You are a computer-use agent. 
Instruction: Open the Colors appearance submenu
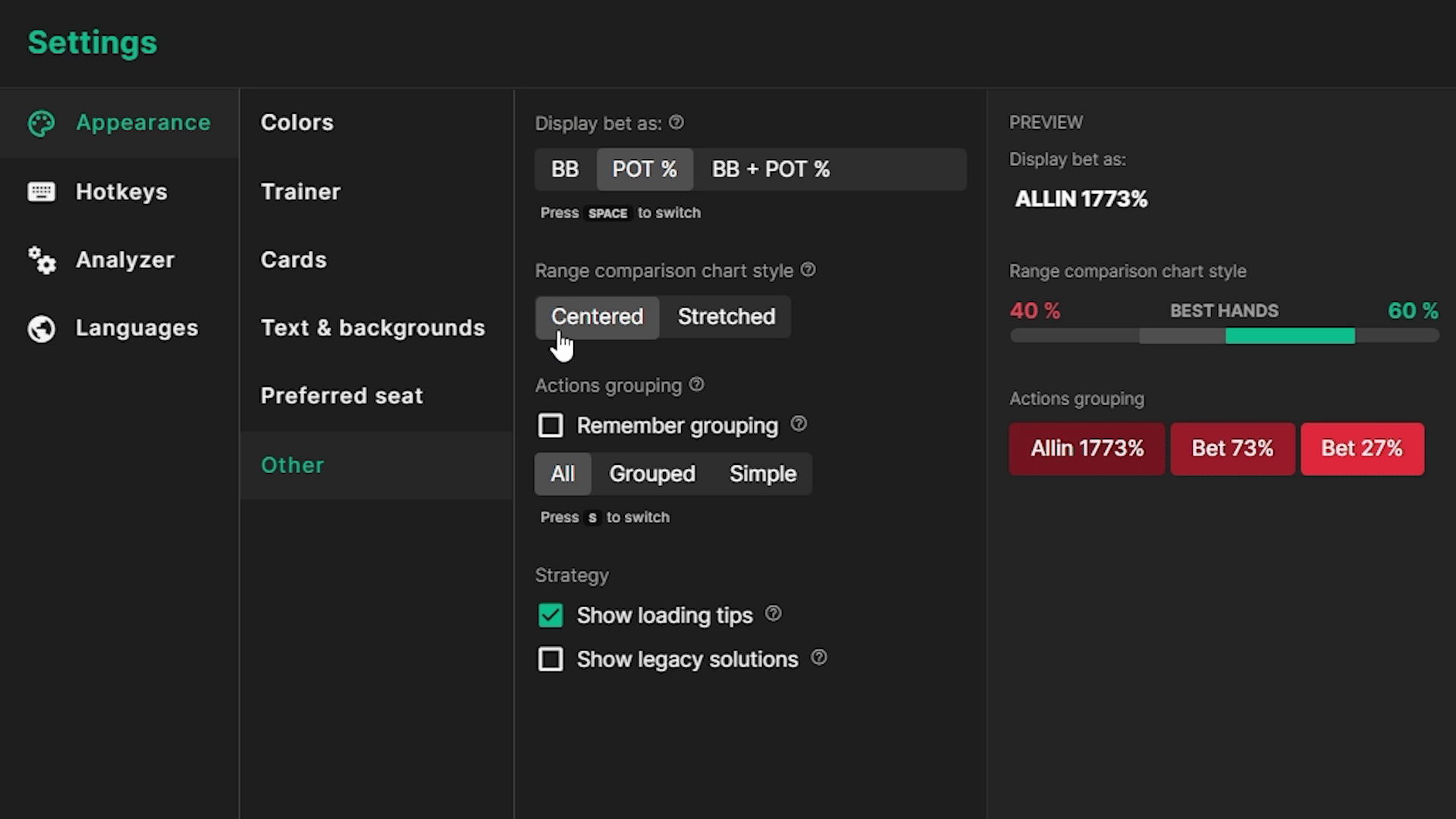pos(297,121)
